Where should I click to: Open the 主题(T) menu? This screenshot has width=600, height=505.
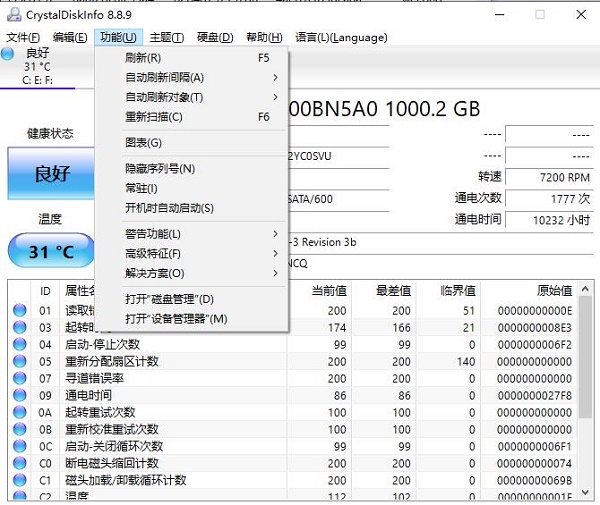pos(166,37)
